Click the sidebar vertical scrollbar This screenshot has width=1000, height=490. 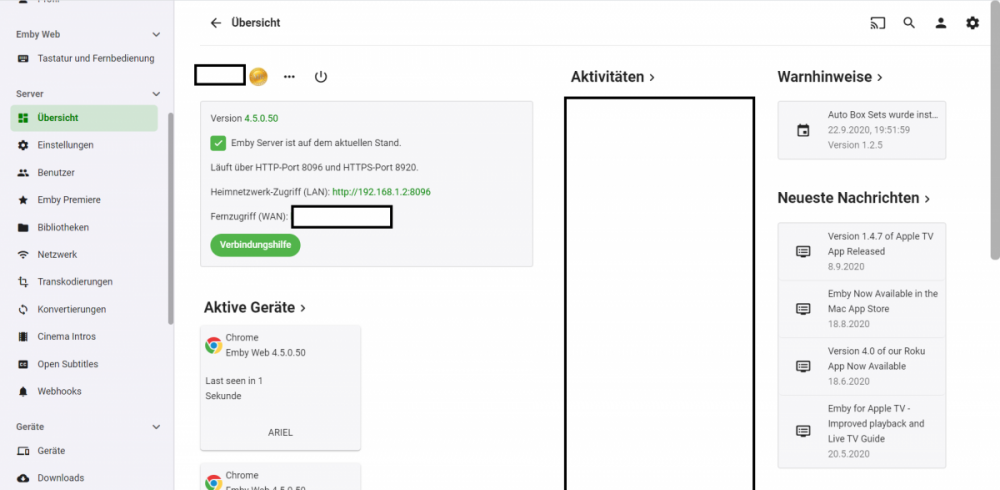coord(170,220)
